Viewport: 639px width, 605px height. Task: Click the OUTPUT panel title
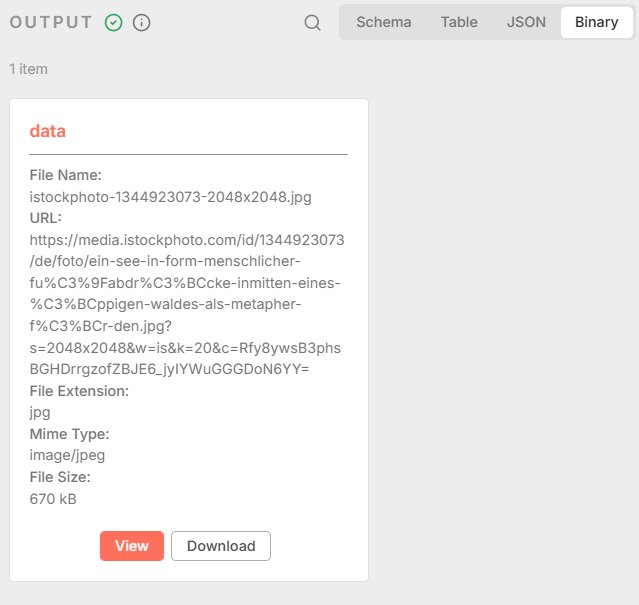tap(51, 22)
